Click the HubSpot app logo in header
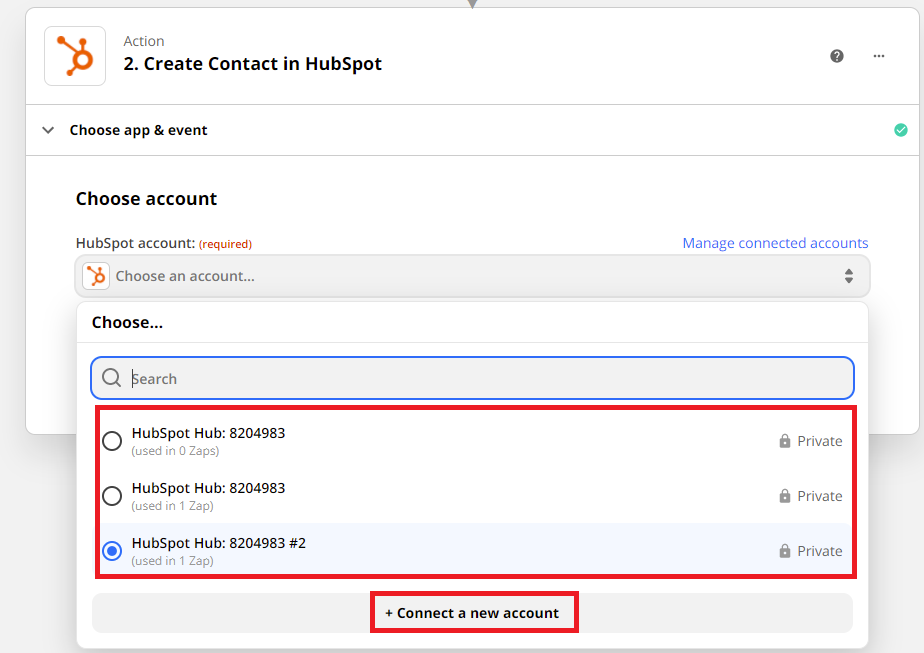Image resolution: width=924 pixels, height=653 pixels. 75,56
